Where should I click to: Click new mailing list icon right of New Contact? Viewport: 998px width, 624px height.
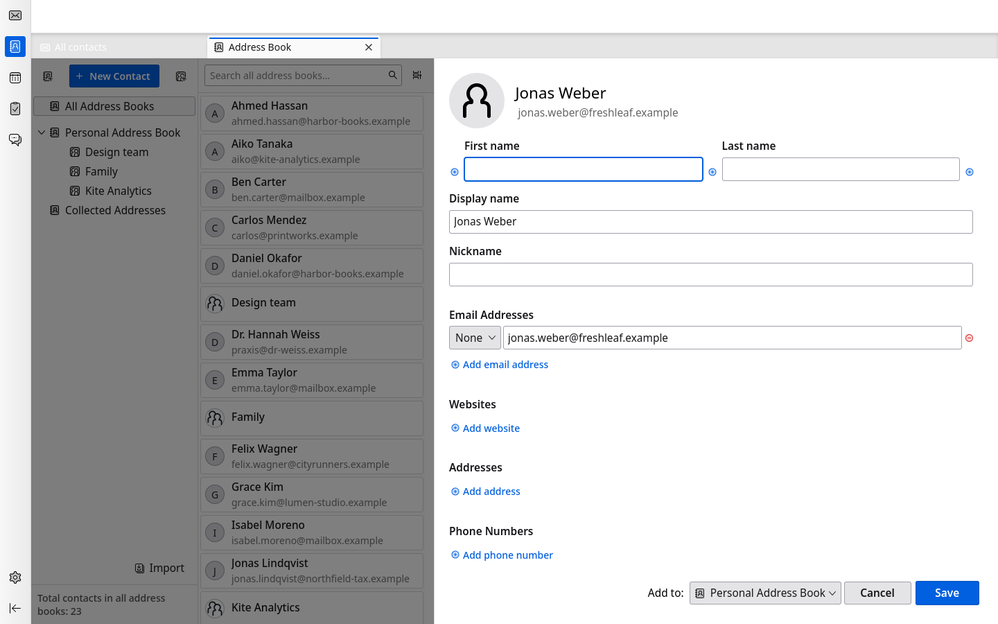pos(181,76)
